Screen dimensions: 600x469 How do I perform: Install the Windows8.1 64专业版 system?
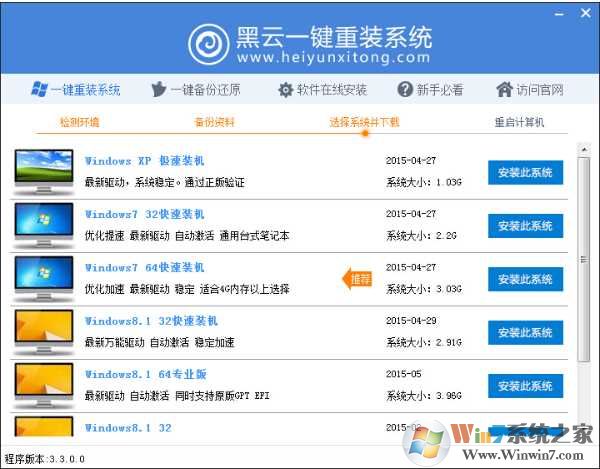click(525, 386)
